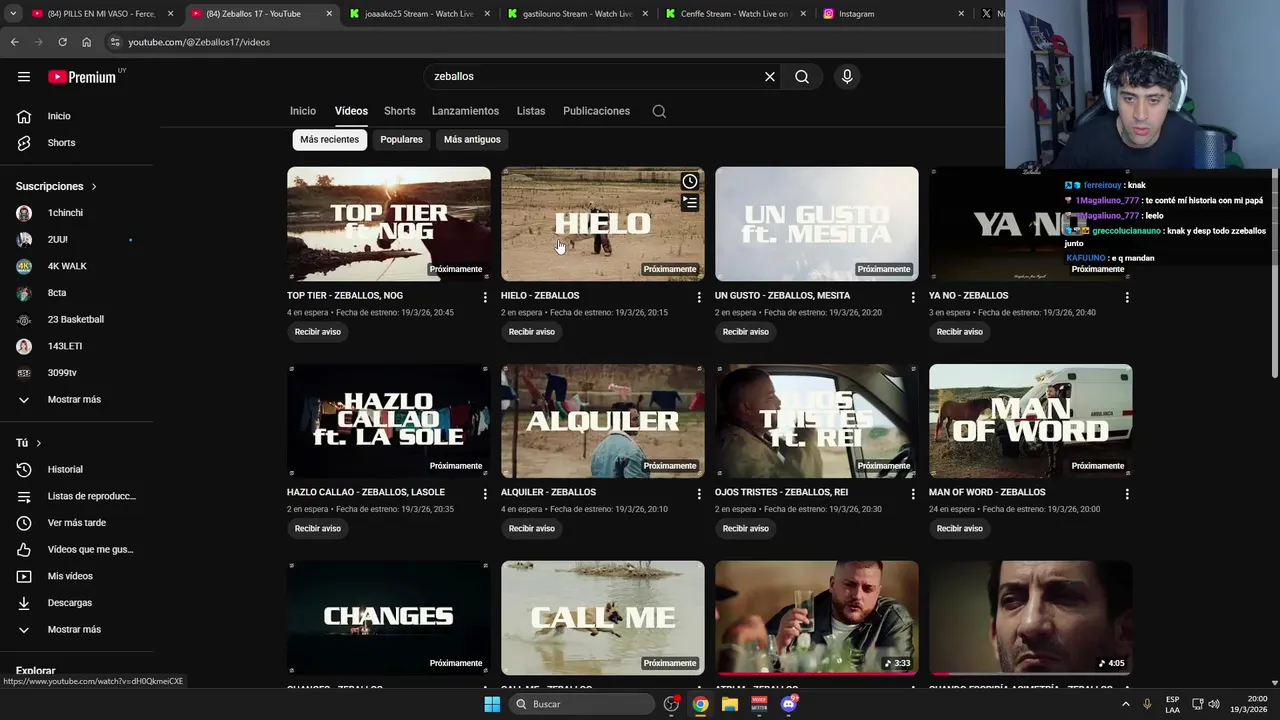Open the YouTube hamburger guide menu
1280x720 pixels.
pyautogui.click(x=24, y=77)
